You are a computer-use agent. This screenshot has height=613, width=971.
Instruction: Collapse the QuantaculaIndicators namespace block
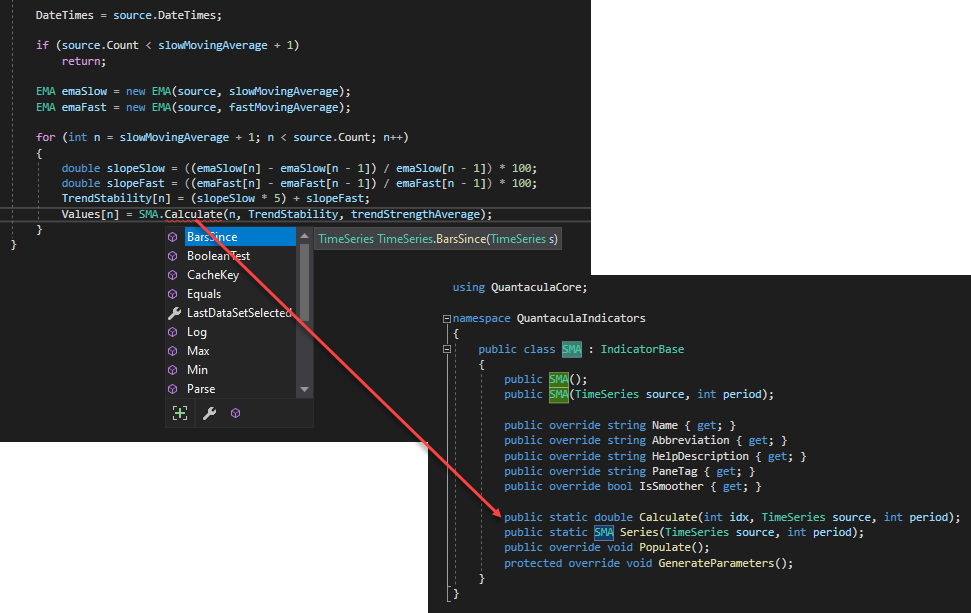[446, 319]
